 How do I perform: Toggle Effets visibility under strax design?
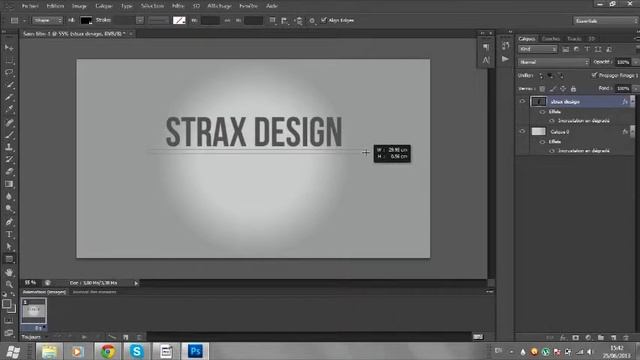tap(542, 112)
